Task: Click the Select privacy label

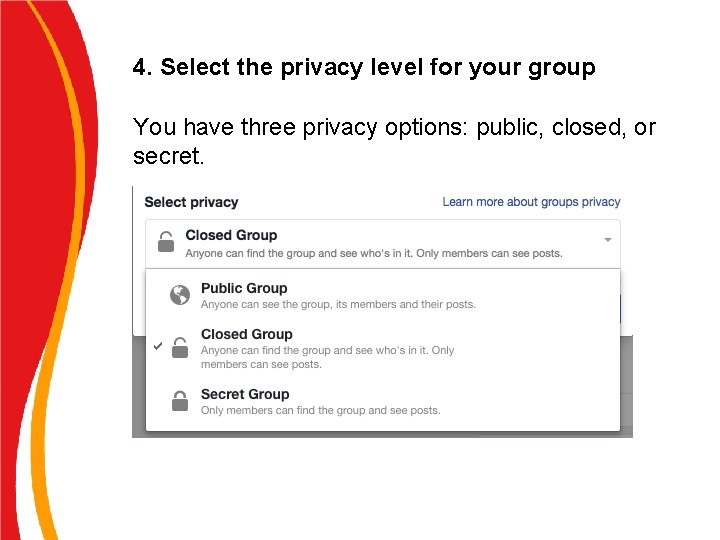Action: pyautogui.click(x=191, y=202)
